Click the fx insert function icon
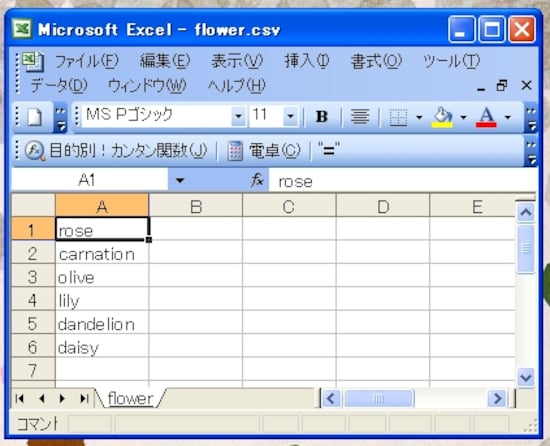This screenshot has height=446, width=550. pos(257,180)
